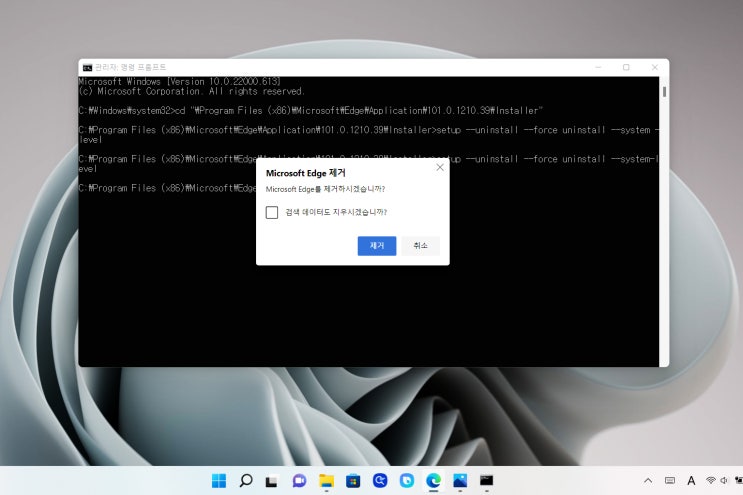Image resolution: width=743 pixels, height=495 pixels.
Task: Open Photos app on taskbar
Action: (460, 481)
